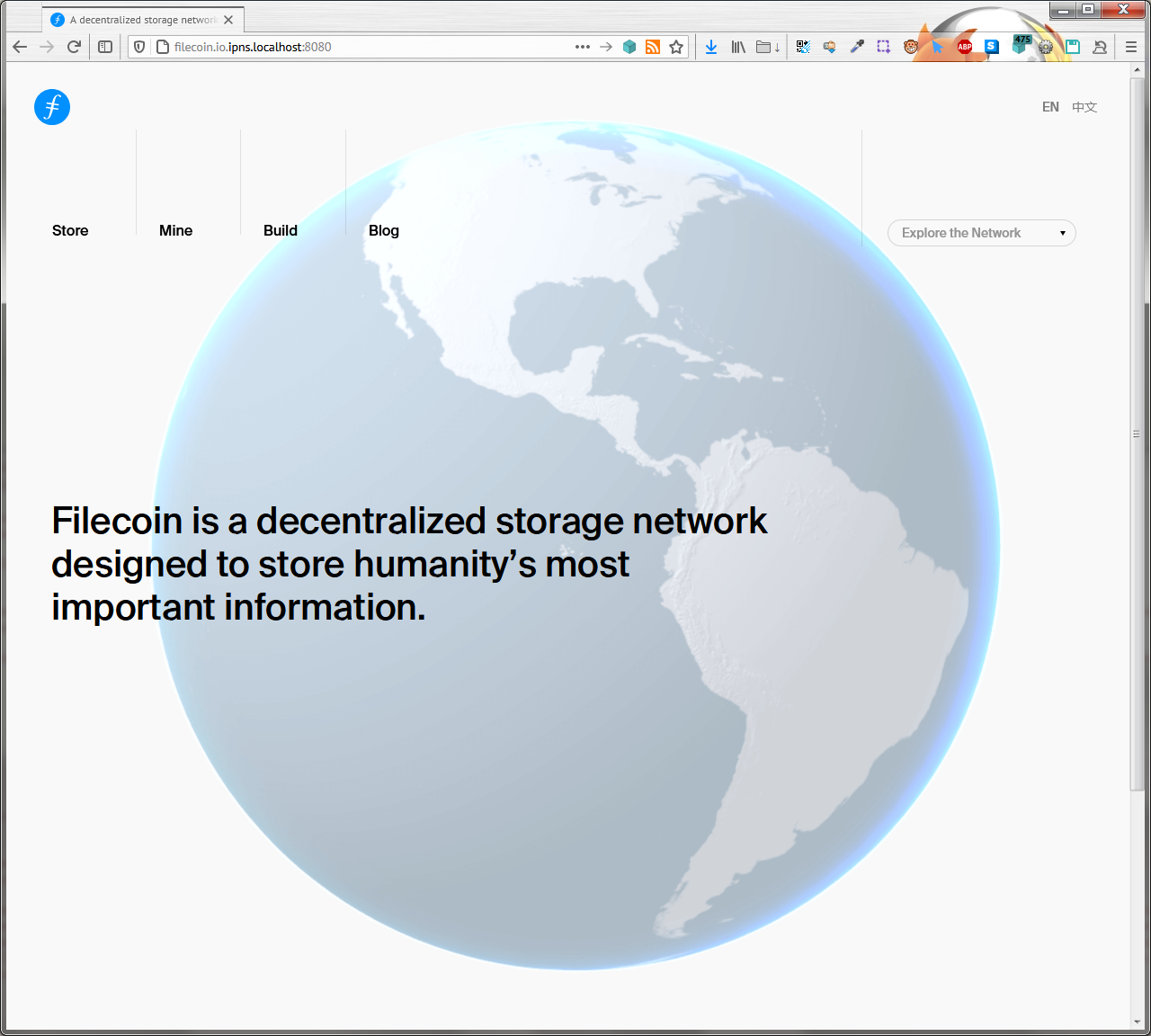Open IPFS Companion icon showing 475
Image resolution: width=1151 pixels, height=1036 pixels.
(x=1021, y=45)
